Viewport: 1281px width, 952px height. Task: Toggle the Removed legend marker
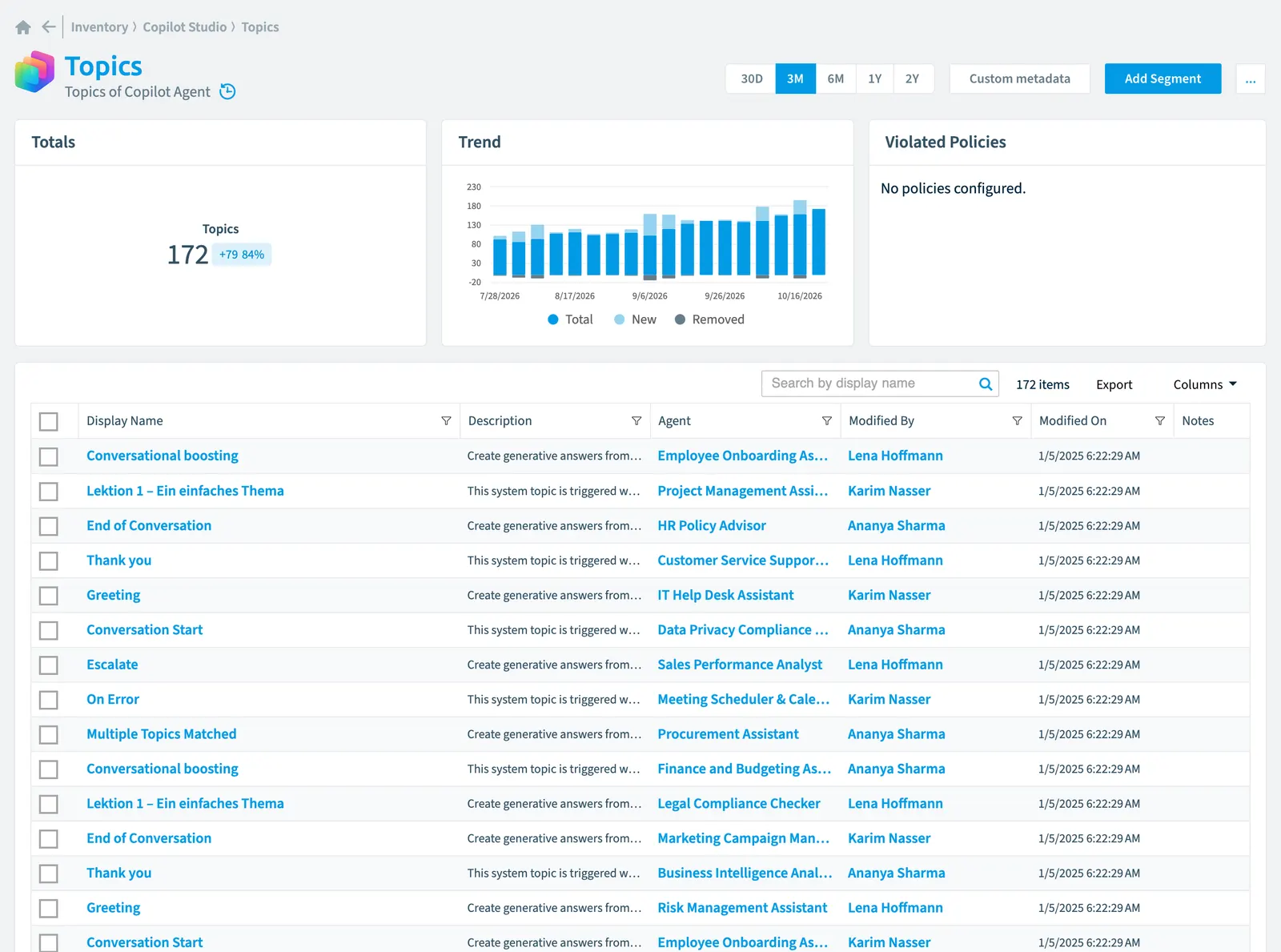[x=680, y=319]
